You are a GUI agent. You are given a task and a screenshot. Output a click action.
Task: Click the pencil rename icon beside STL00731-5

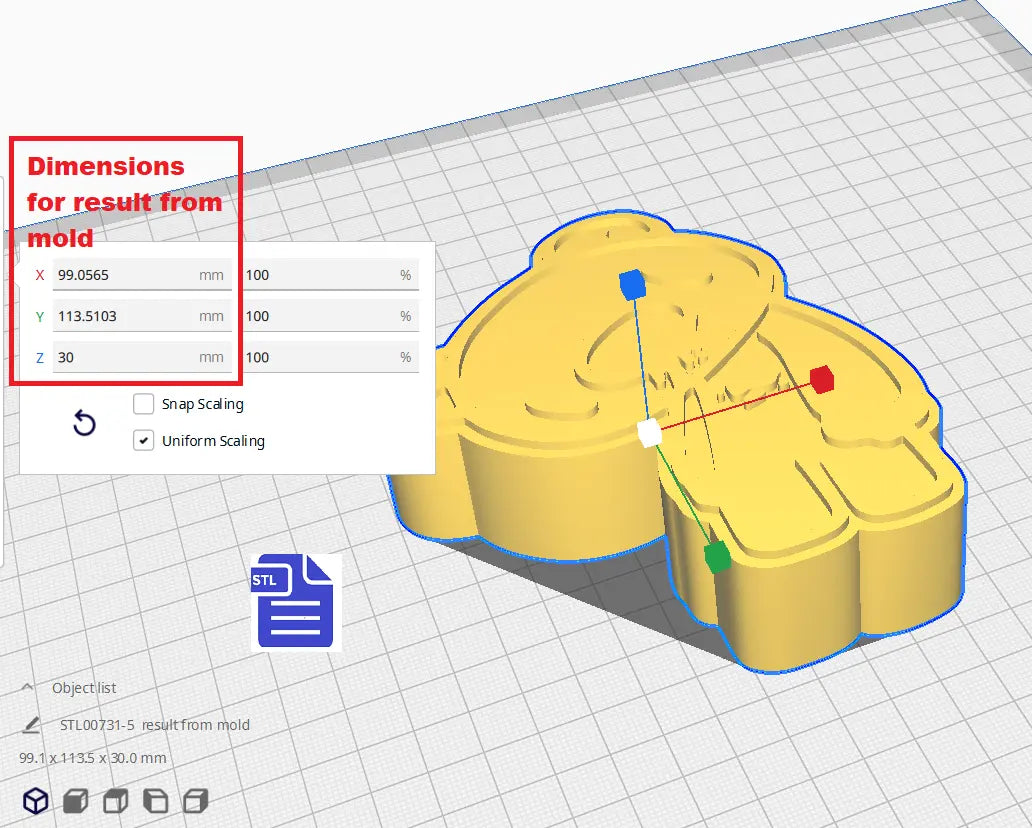[31, 725]
